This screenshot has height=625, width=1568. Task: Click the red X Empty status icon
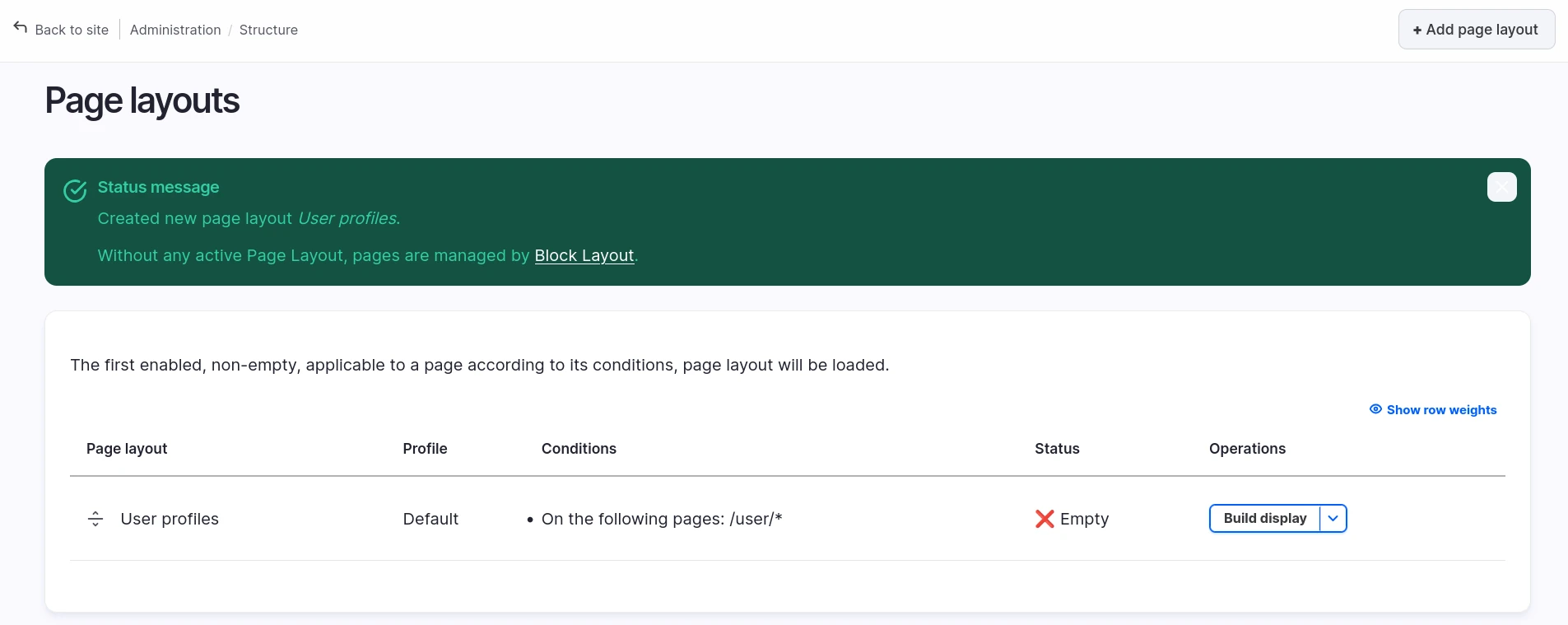[1045, 519]
